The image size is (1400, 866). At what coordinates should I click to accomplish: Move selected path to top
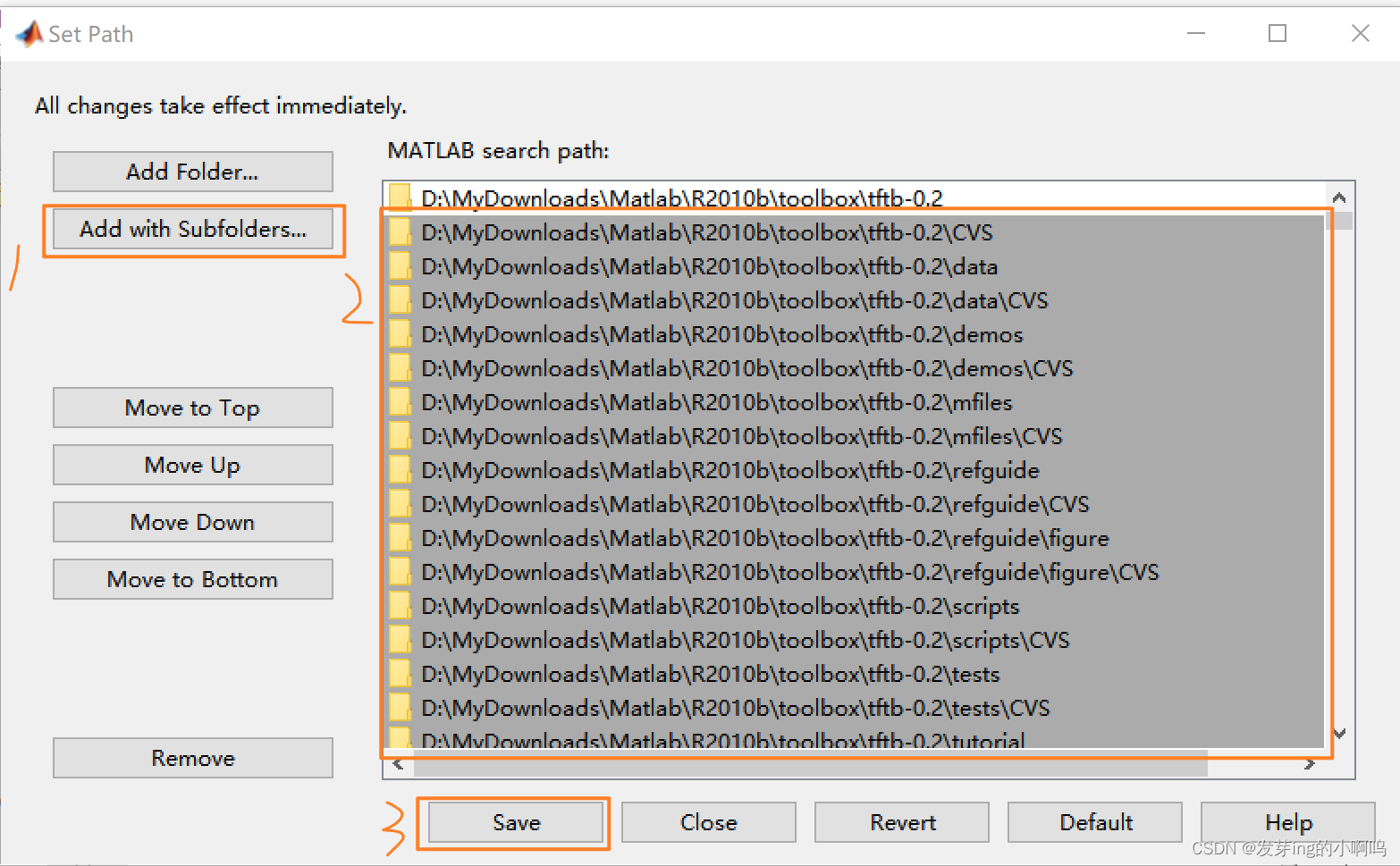pos(193,408)
